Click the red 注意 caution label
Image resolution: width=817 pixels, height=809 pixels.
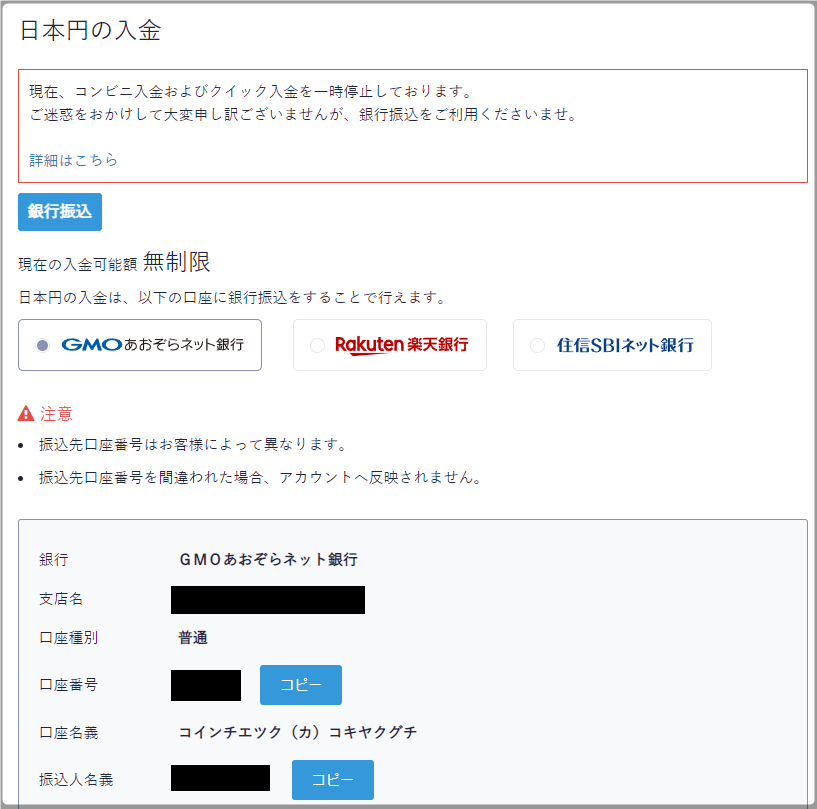56,414
